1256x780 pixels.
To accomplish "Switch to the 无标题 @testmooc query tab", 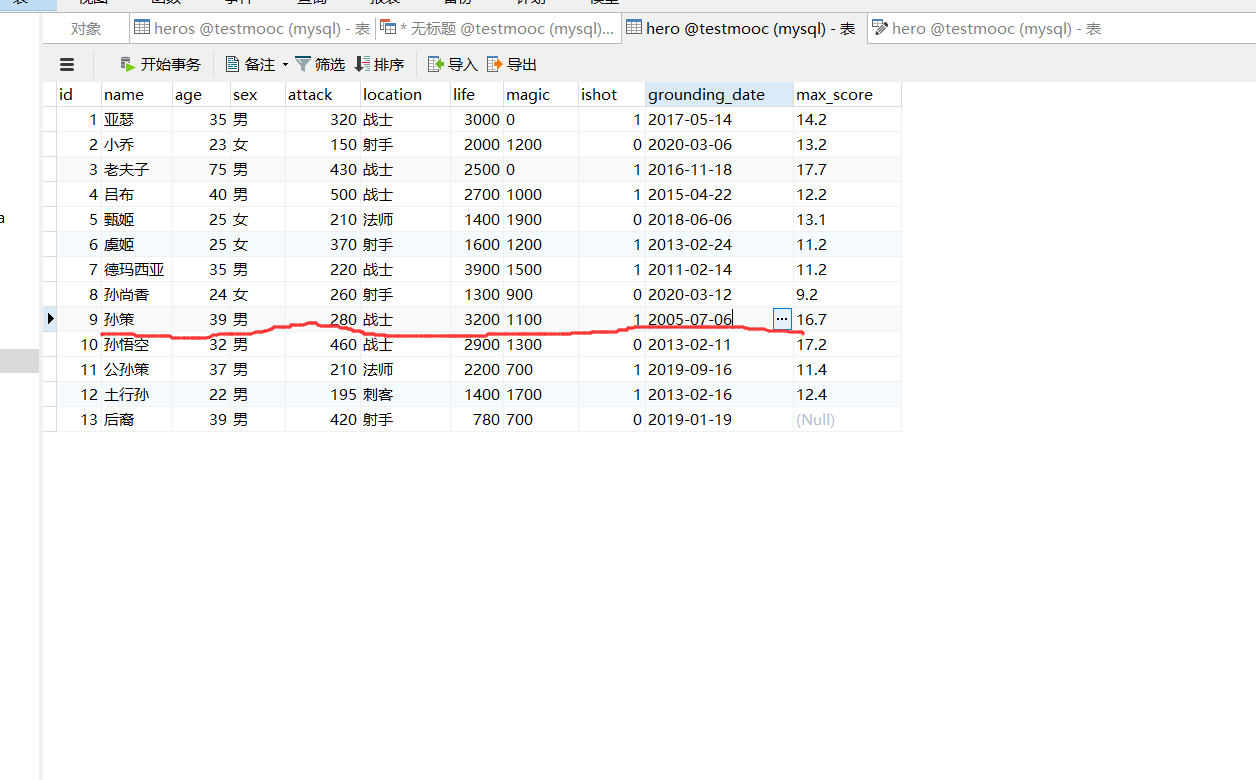I will pyautogui.click(x=498, y=29).
